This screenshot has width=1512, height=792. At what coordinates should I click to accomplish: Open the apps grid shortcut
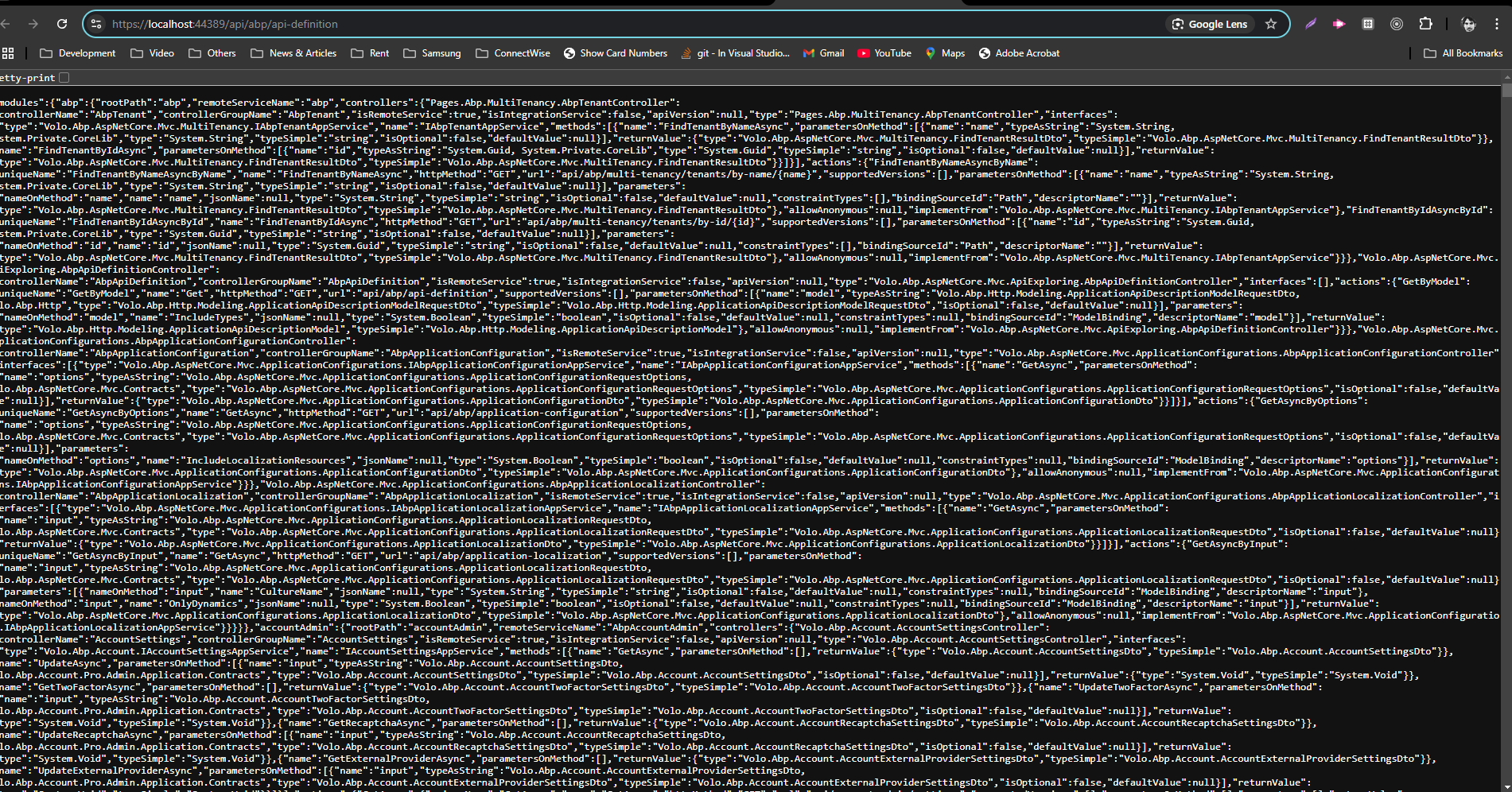[x=8, y=53]
